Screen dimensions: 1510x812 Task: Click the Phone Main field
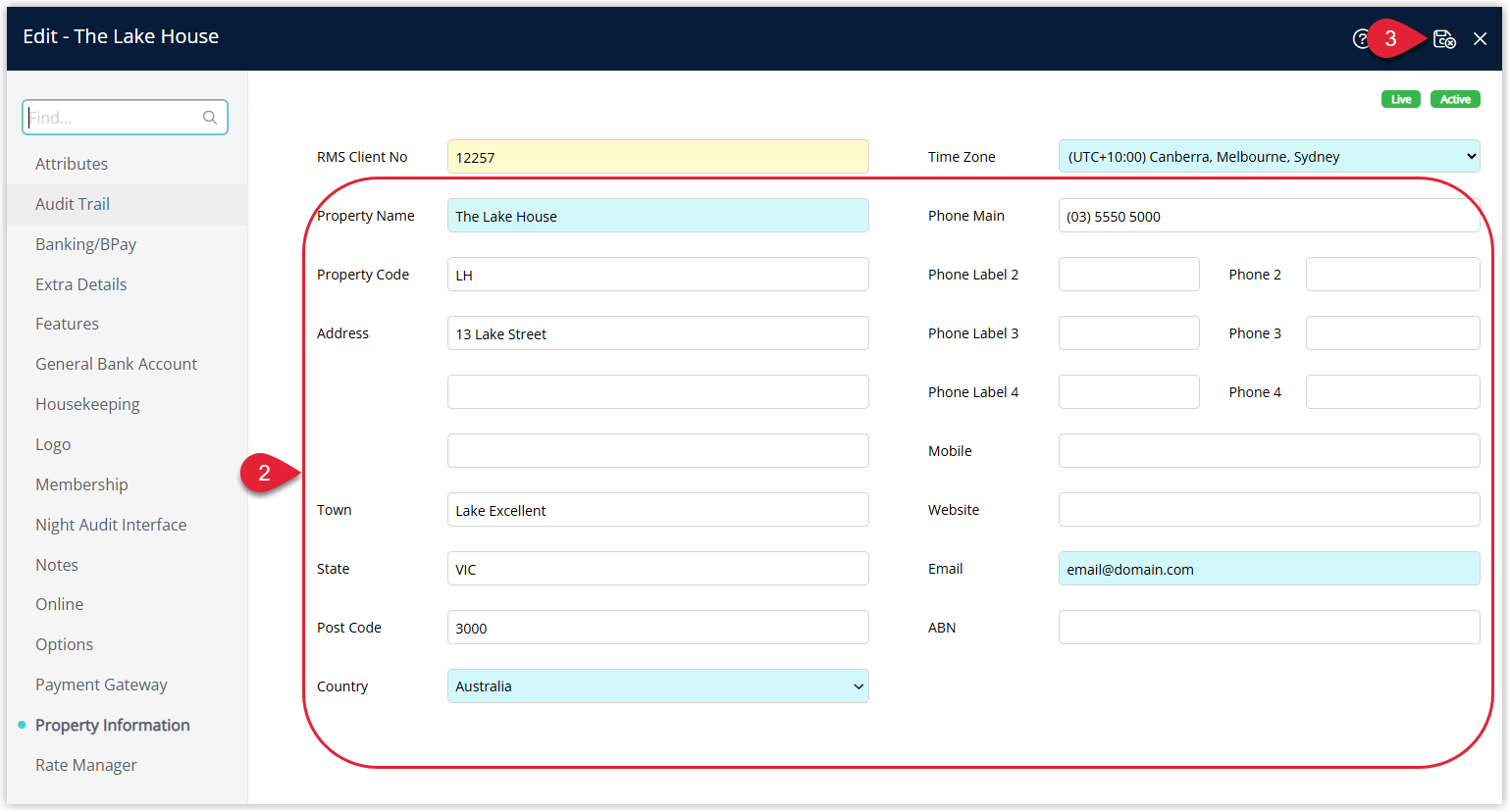tap(1269, 216)
